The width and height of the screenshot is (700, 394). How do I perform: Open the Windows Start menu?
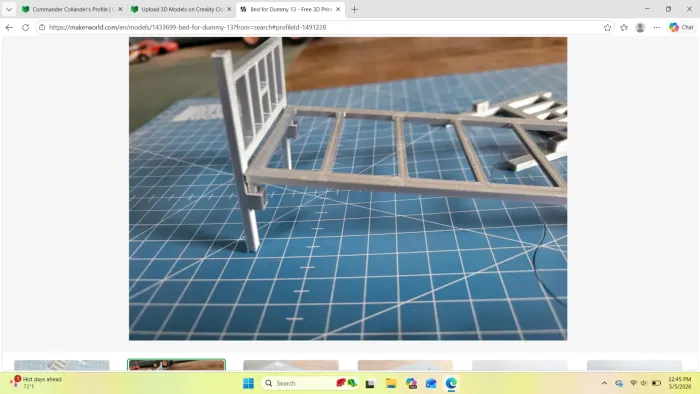[x=248, y=383]
